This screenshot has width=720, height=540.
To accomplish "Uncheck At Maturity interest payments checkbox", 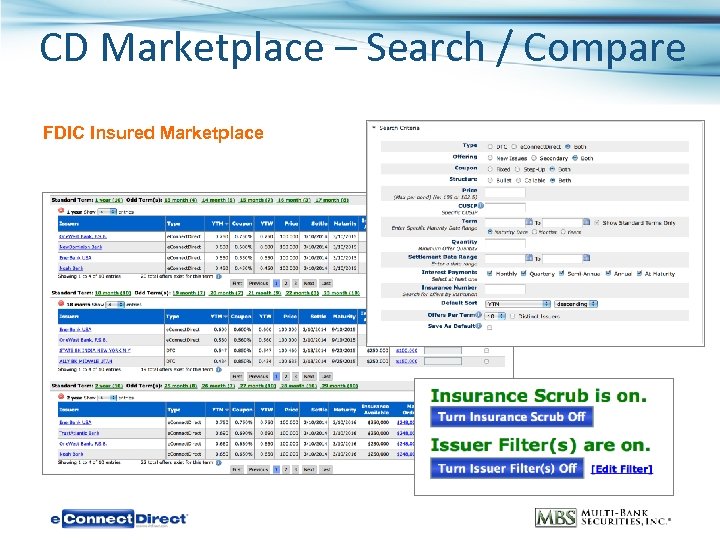I will 639,273.
